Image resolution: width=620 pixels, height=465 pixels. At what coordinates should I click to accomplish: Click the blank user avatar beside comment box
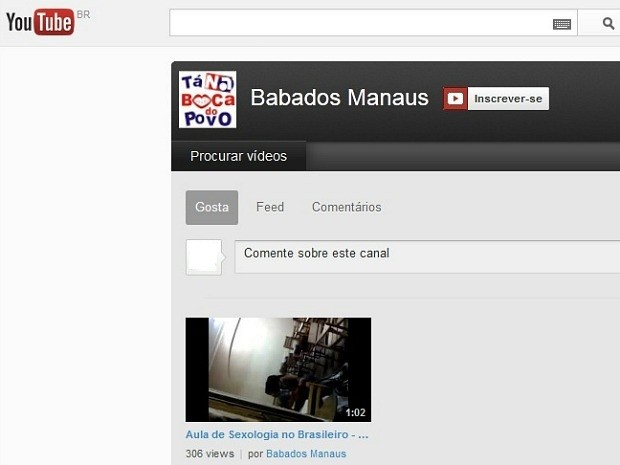pyautogui.click(x=204, y=257)
